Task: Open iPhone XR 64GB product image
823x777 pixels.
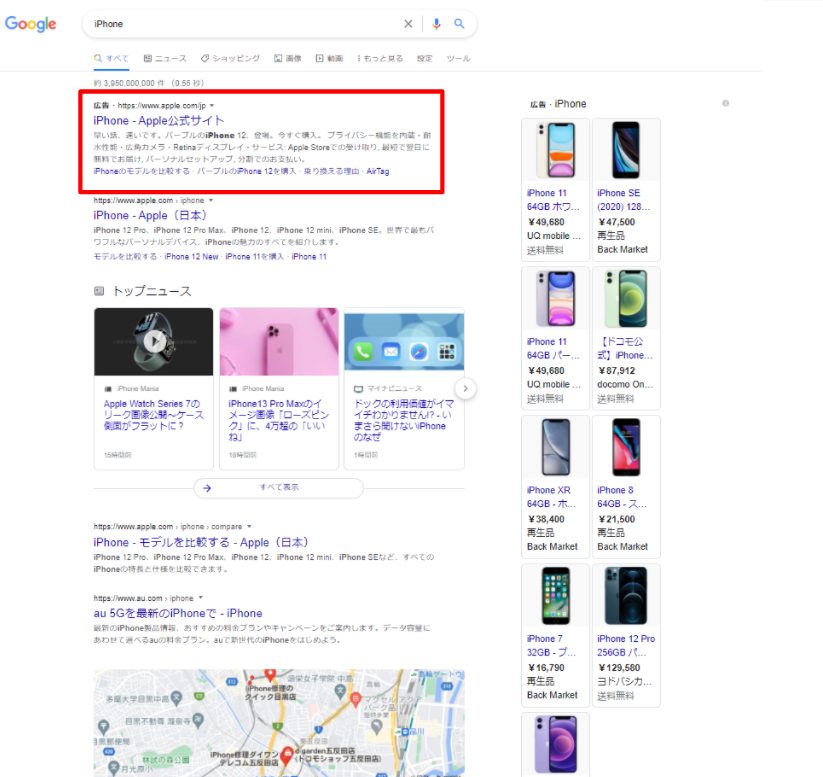Action: [x=555, y=447]
